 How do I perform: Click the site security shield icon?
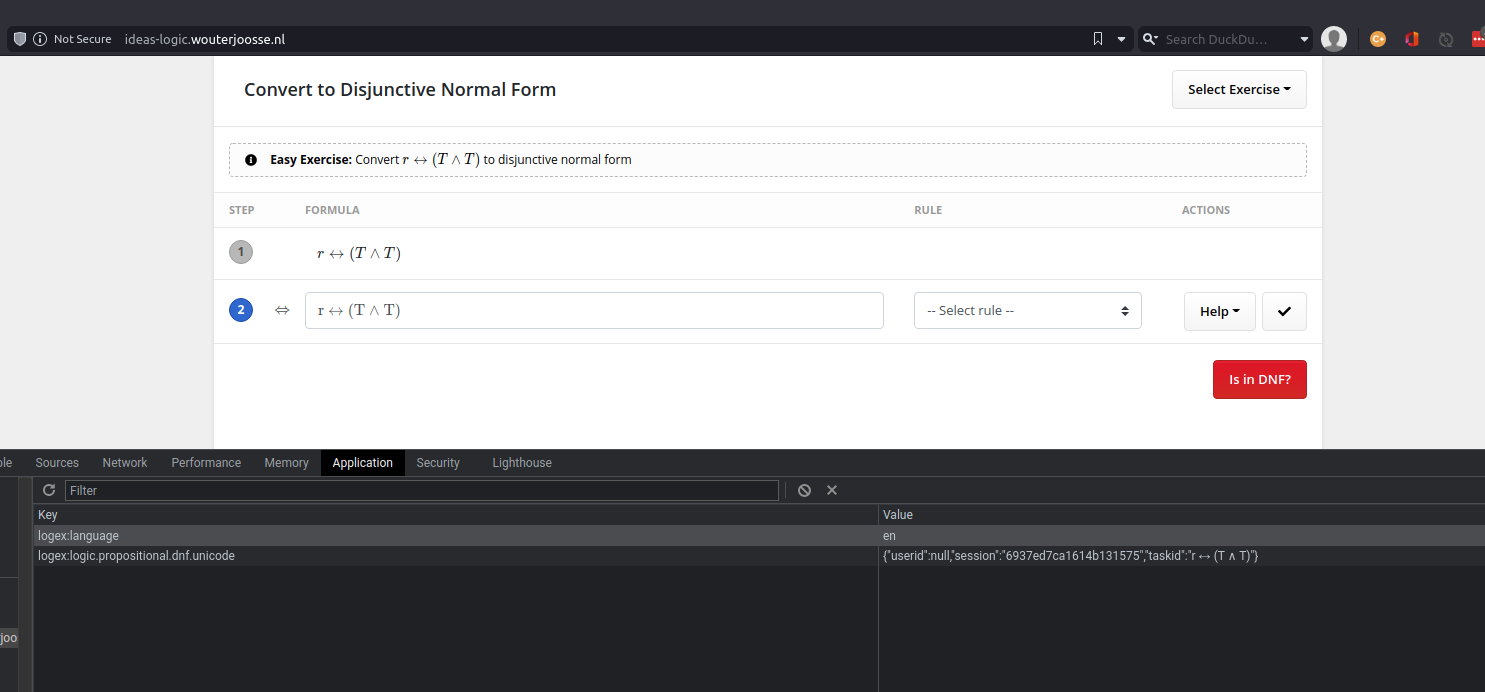19,38
